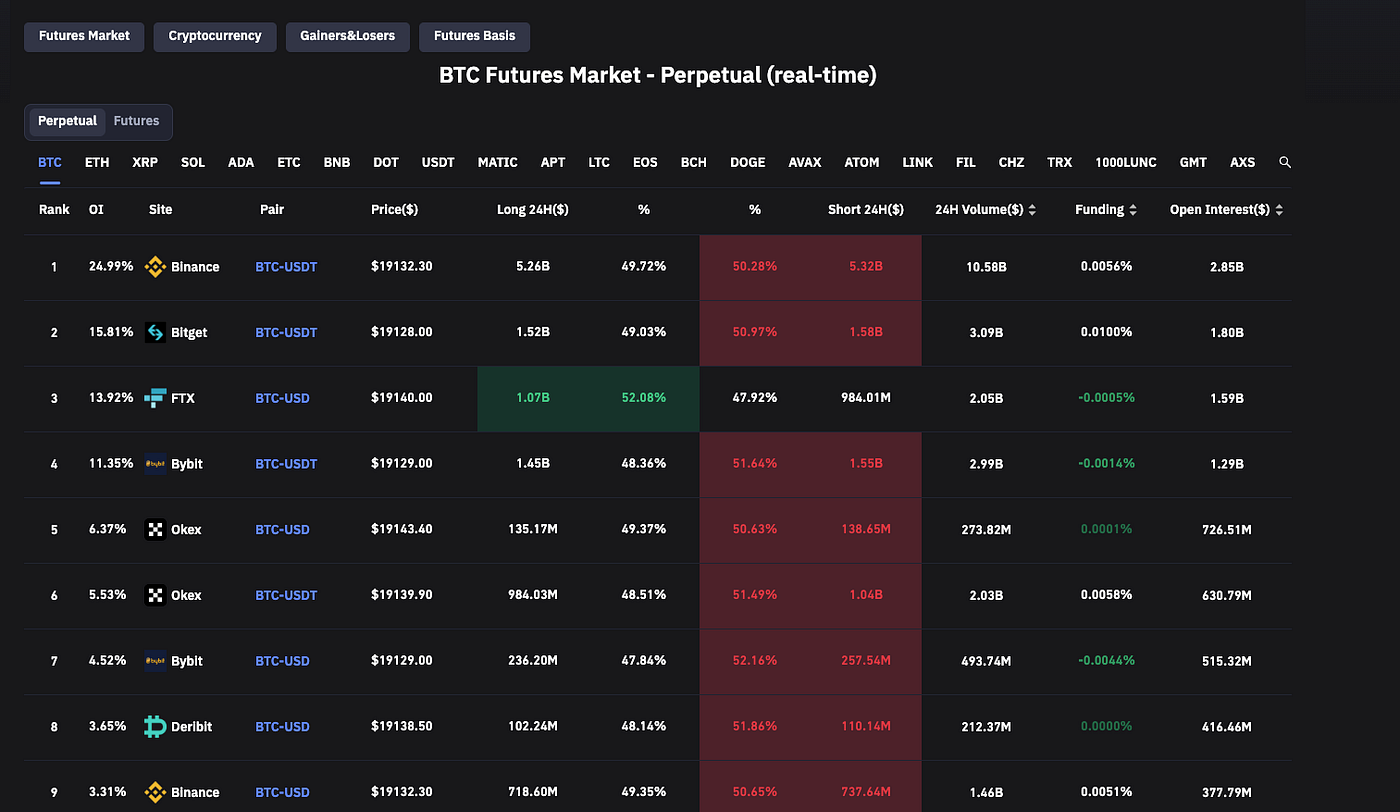Open BTC-USDT pair link in Binance rank 1 row

coord(286,267)
